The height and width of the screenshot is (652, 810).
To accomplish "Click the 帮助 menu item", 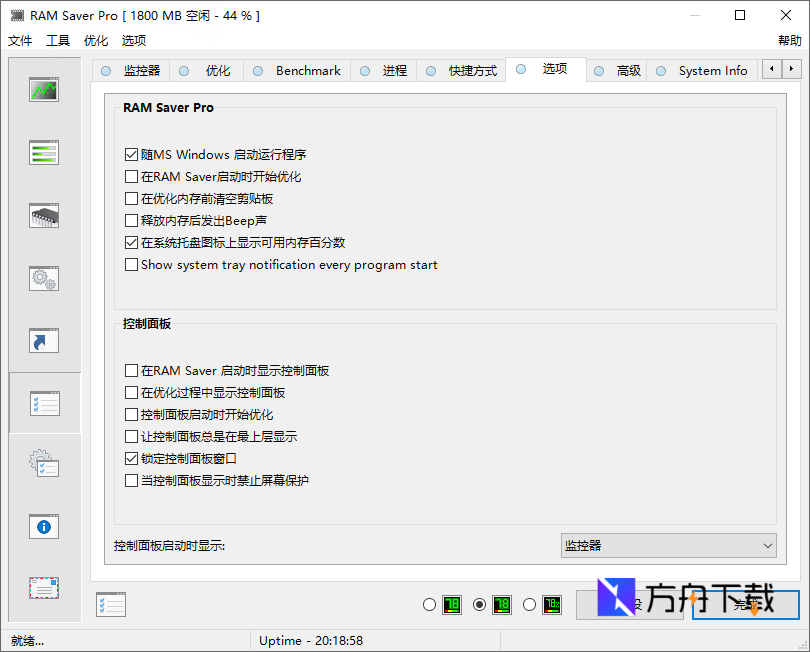I will (789, 40).
